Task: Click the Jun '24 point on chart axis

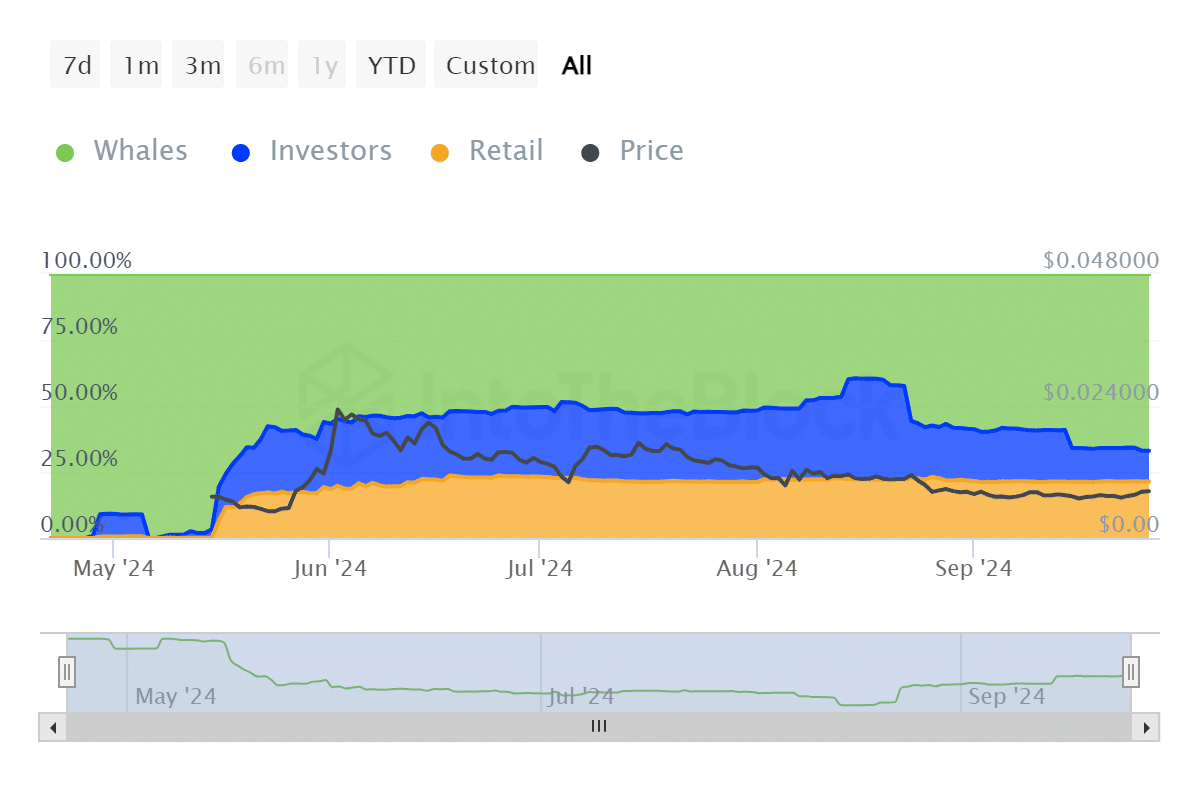Action: coord(329,569)
